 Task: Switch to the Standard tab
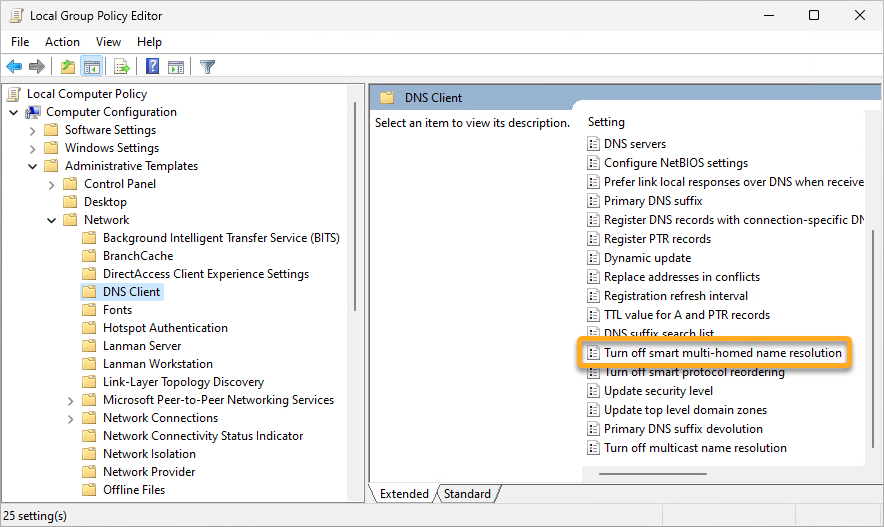coord(467,493)
